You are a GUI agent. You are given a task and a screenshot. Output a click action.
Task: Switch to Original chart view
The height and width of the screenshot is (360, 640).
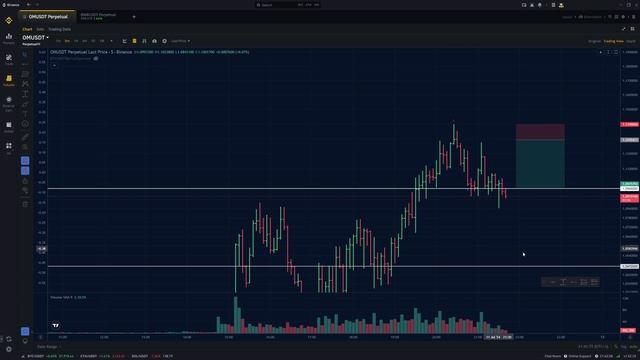pyautogui.click(x=594, y=41)
